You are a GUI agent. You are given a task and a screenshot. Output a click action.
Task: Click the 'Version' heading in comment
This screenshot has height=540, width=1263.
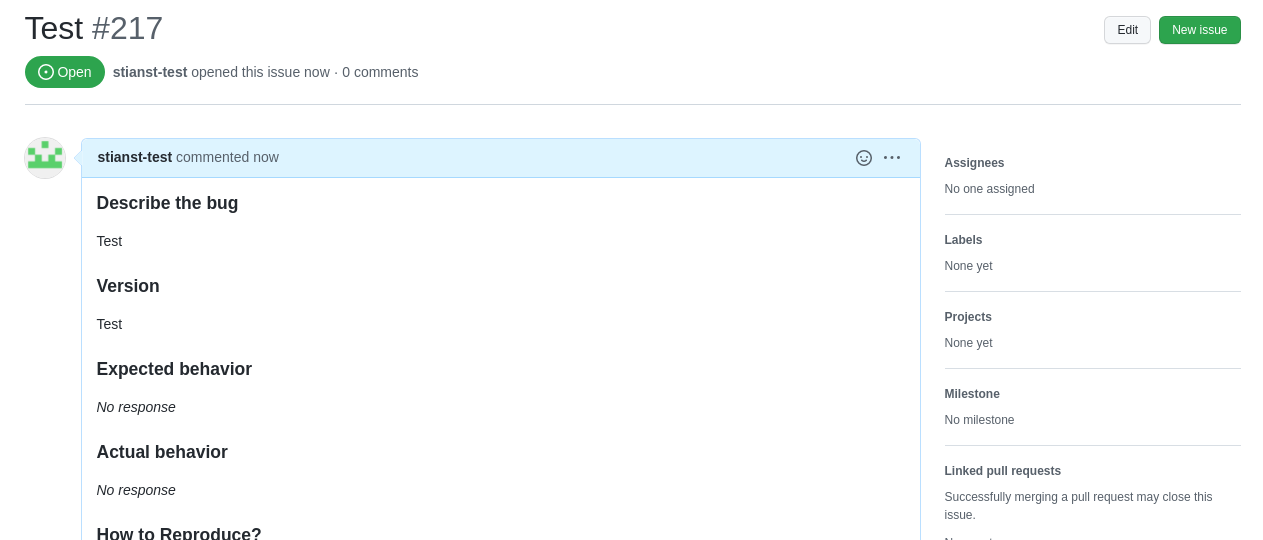pos(128,286)
